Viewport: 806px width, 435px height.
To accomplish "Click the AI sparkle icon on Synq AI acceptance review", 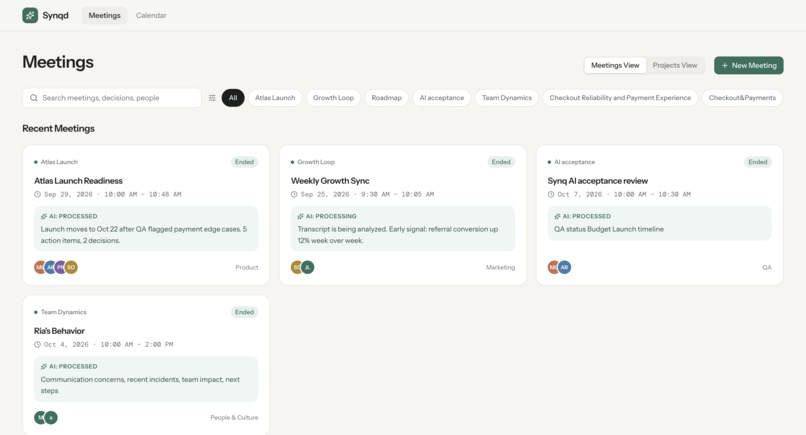I will (x=557, y=216).
